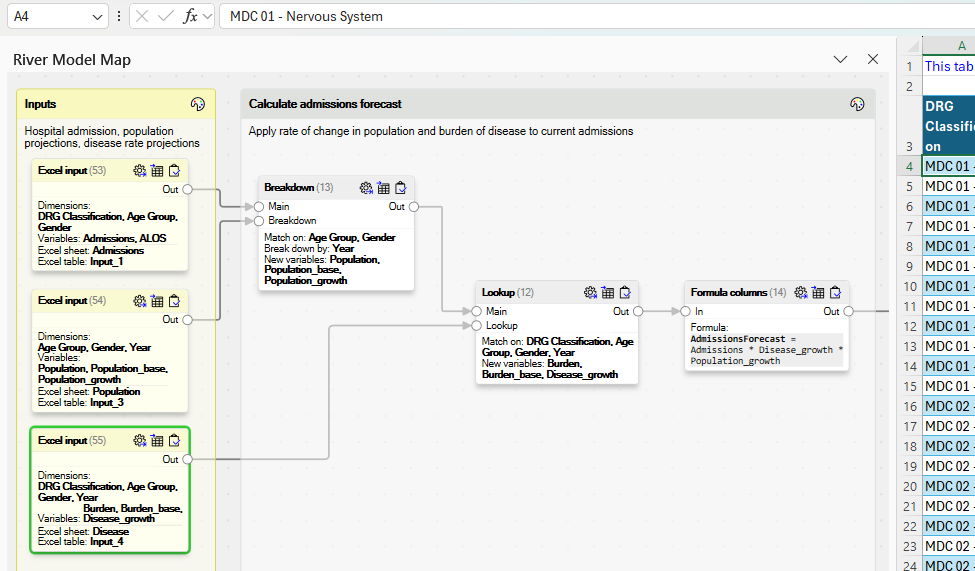975x571 pixels.
Task: Select row 1 header in worksheet
Action: tap(909, 66)
